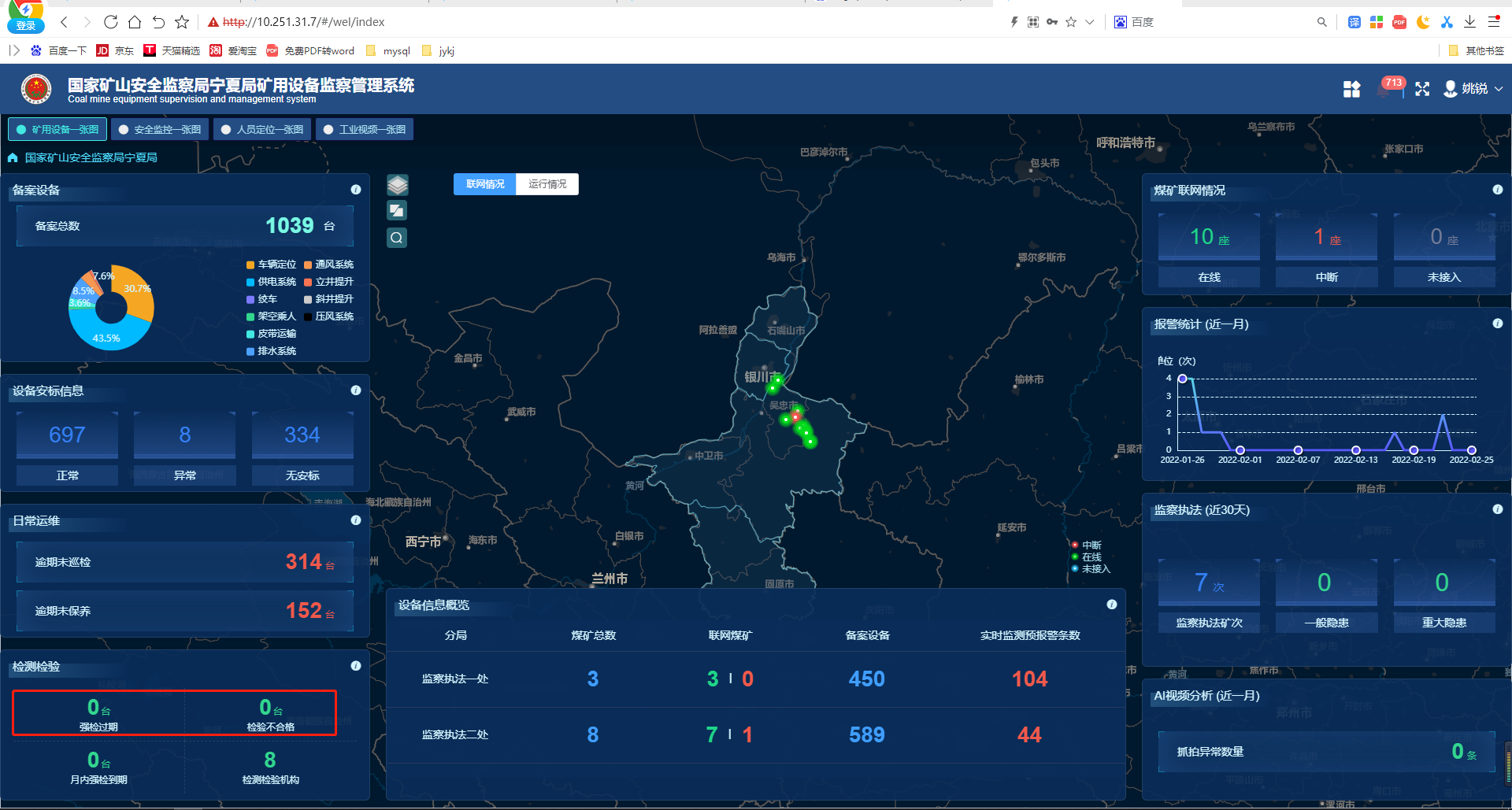
Task: Toggle 供电系统 legend item
Action: (271, 282)
